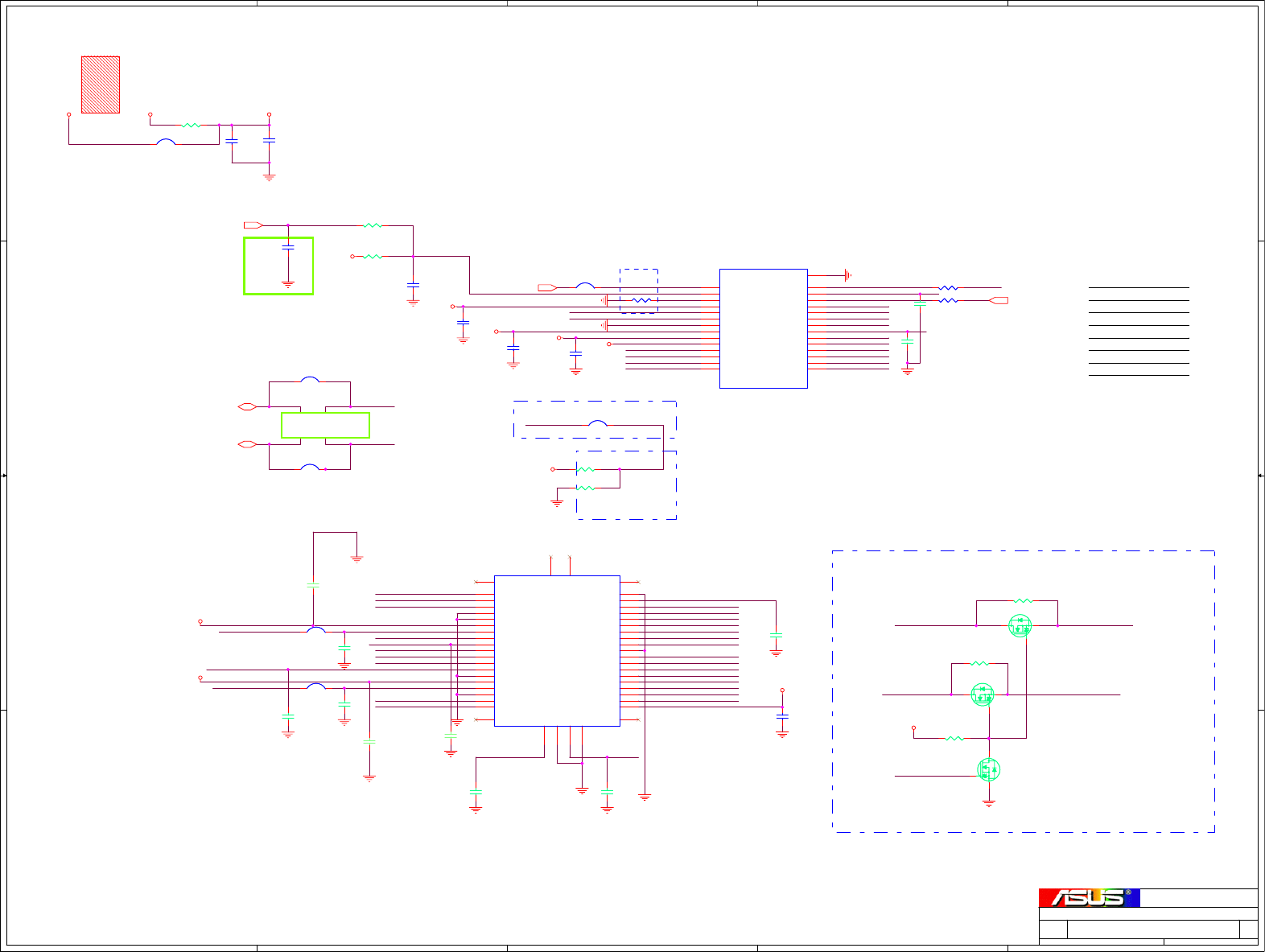The image size is (1265, 952).
Task: Click the ASUS logo in the title block
Action: [x=1089, y=897]
